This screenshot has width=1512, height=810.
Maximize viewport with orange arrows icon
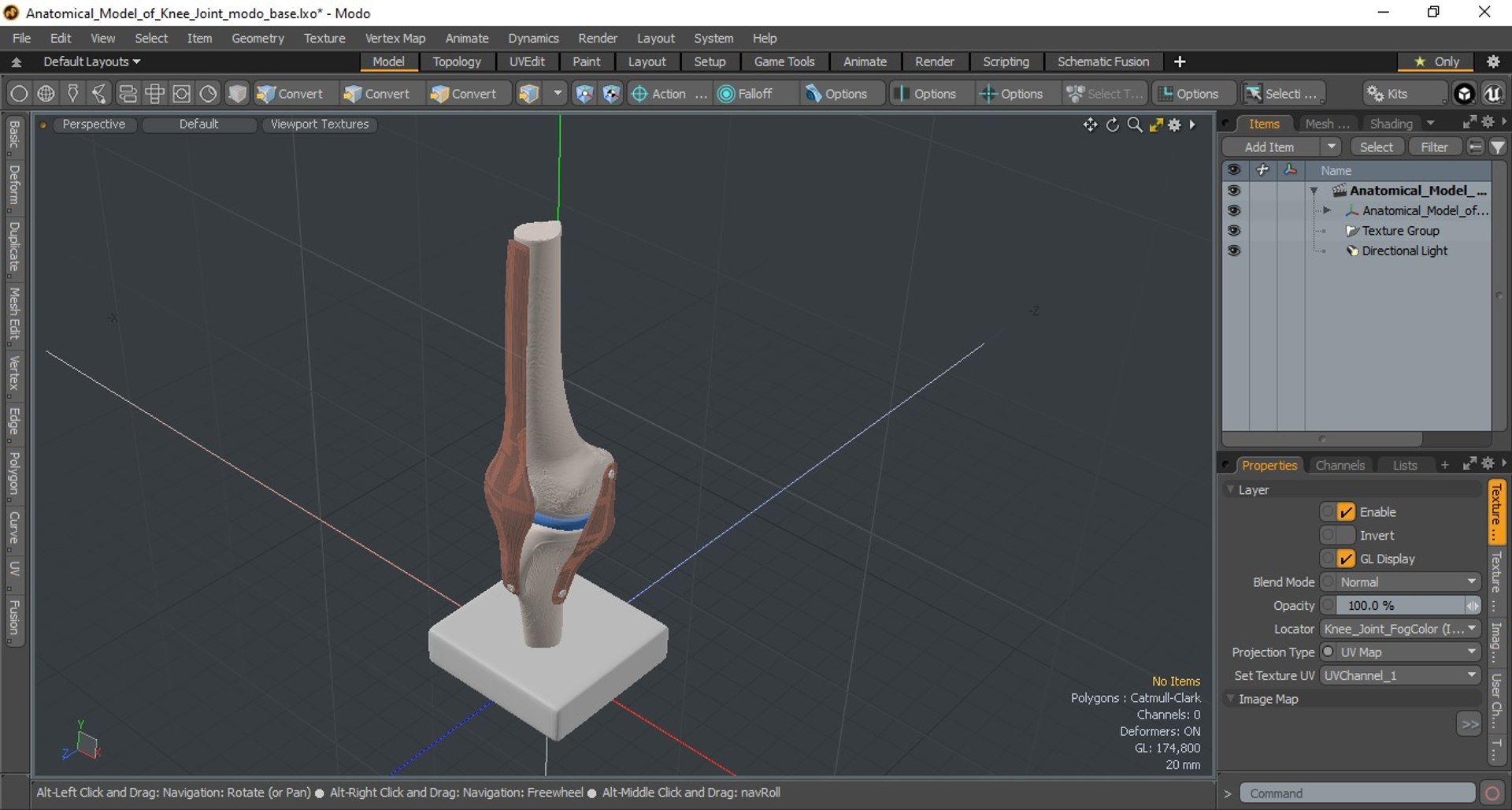click(x=1156, y=124)
